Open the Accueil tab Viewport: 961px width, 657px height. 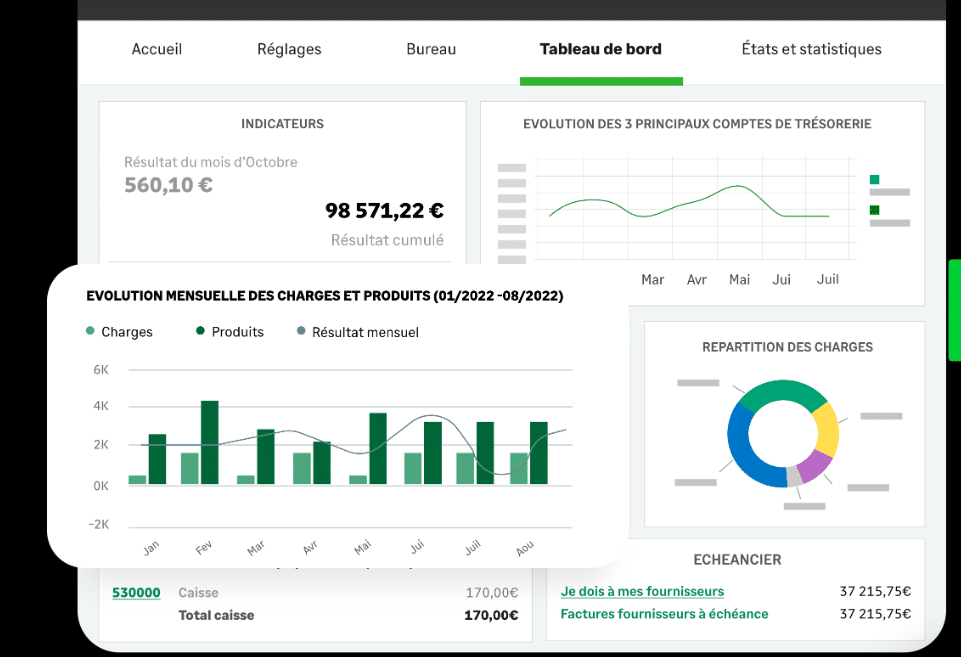coord(157,49)
